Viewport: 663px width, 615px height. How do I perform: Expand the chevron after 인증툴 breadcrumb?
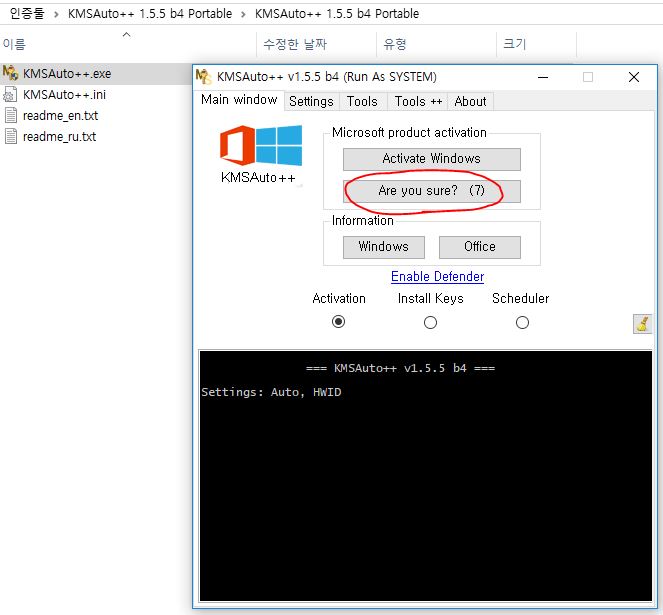(x=56, y=14)
